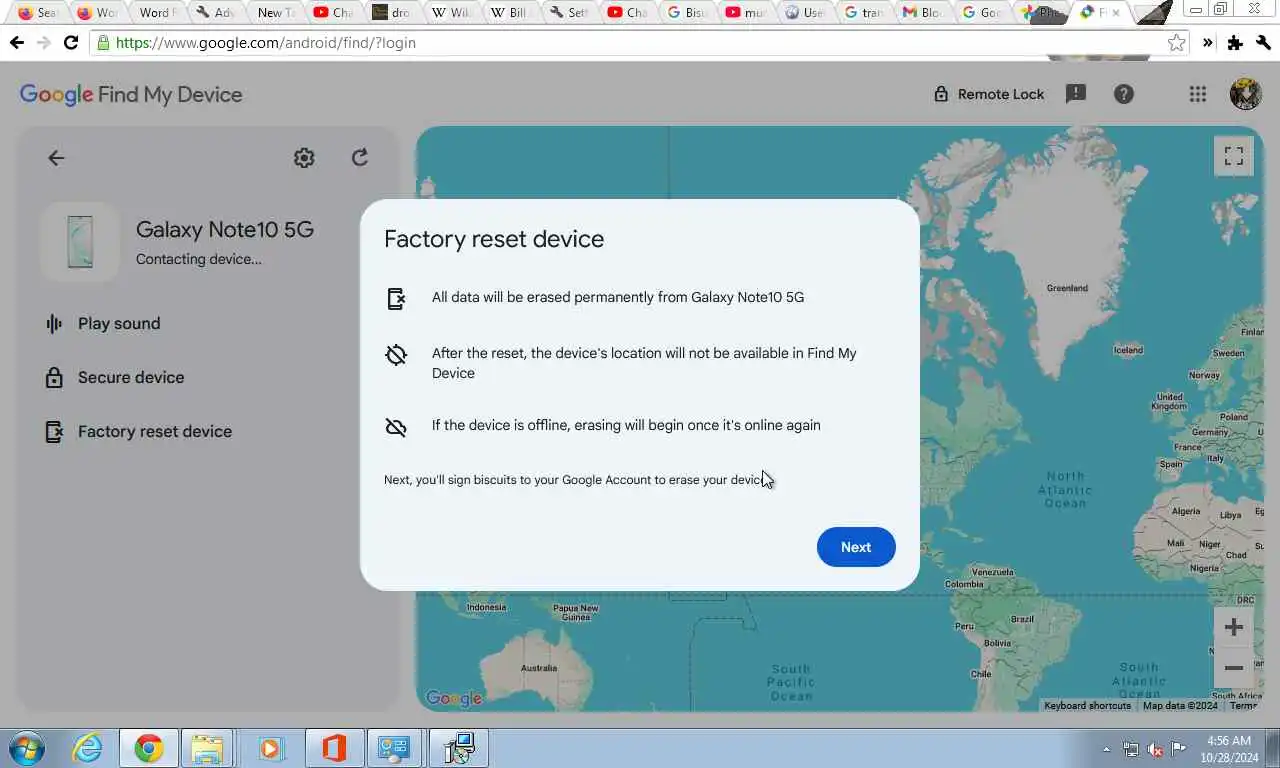The width and height of the screenshot is (1280, 768).
Task: Open Remote Lock in header
Action: point(988,94)
